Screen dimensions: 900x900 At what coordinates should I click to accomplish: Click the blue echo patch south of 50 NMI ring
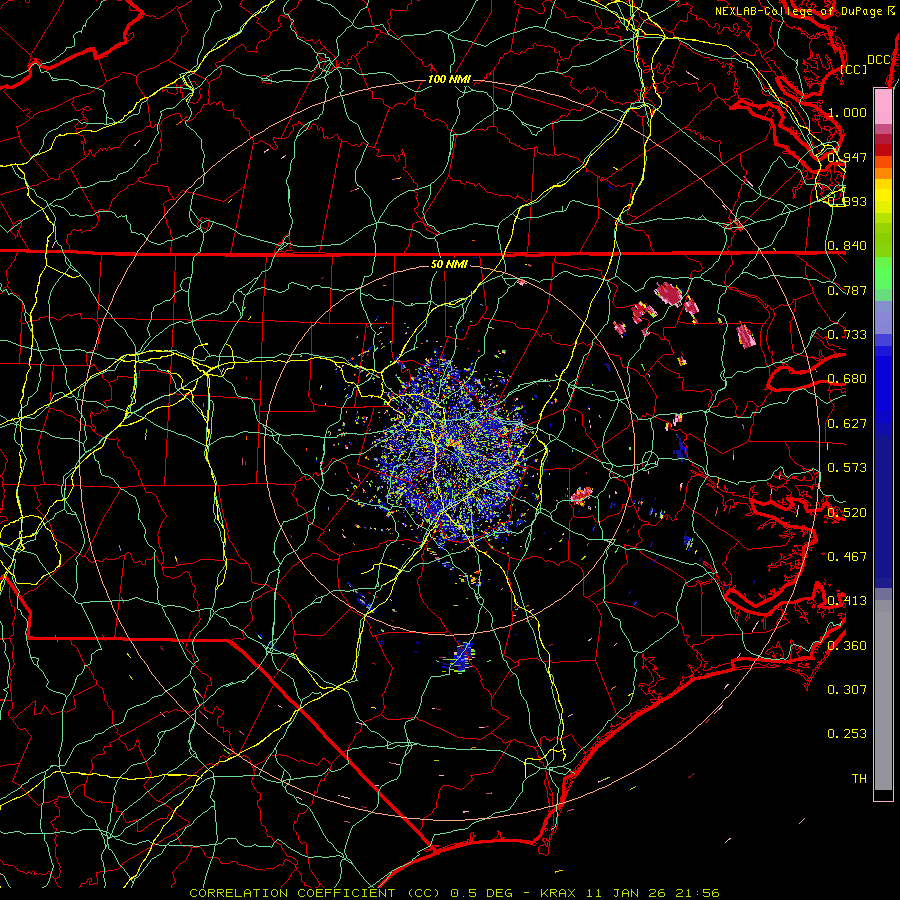pyautogui.click(x=460, y=656)
